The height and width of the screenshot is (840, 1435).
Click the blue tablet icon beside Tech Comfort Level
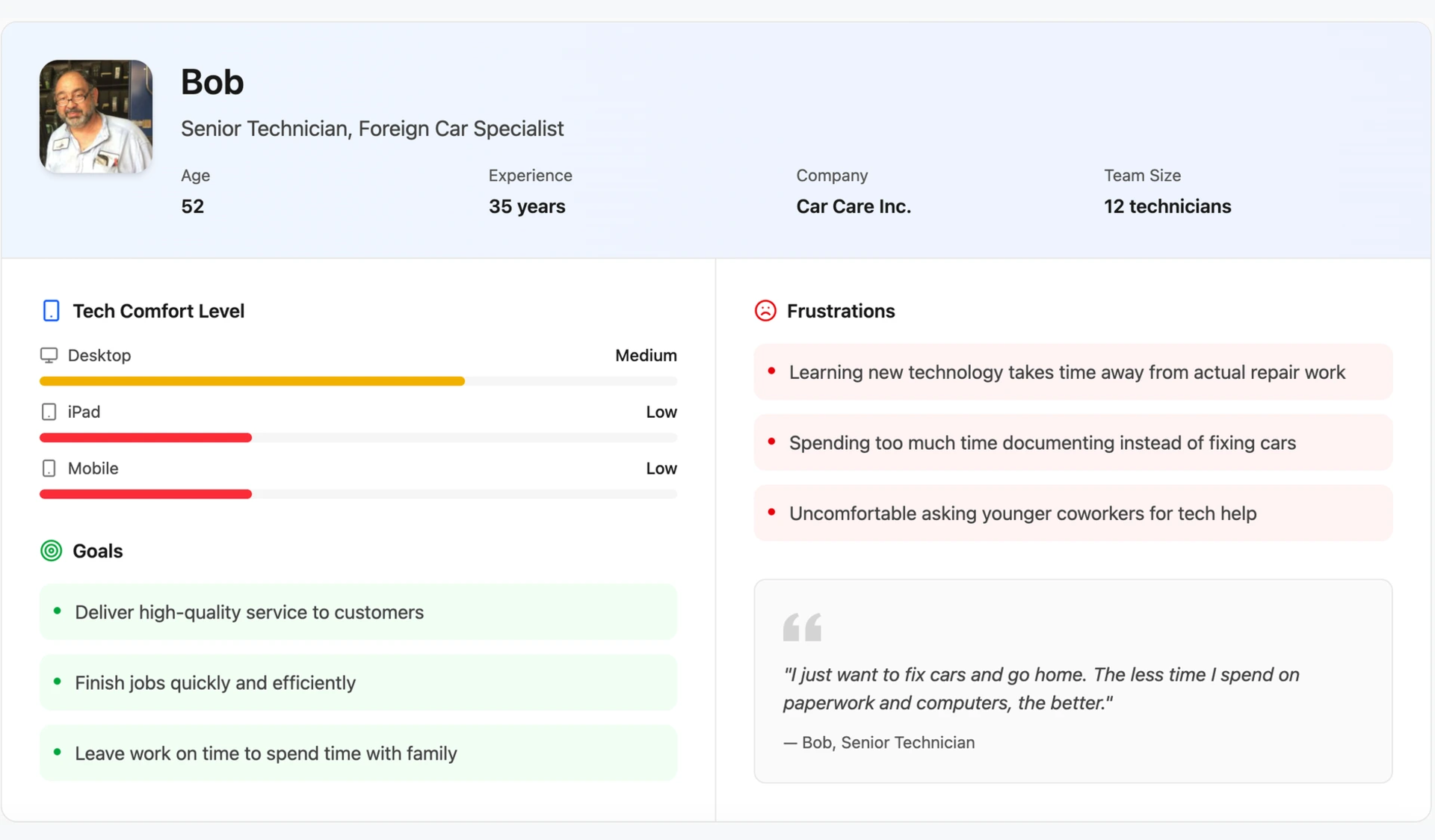pyautogui.click(x=51, y=311)
